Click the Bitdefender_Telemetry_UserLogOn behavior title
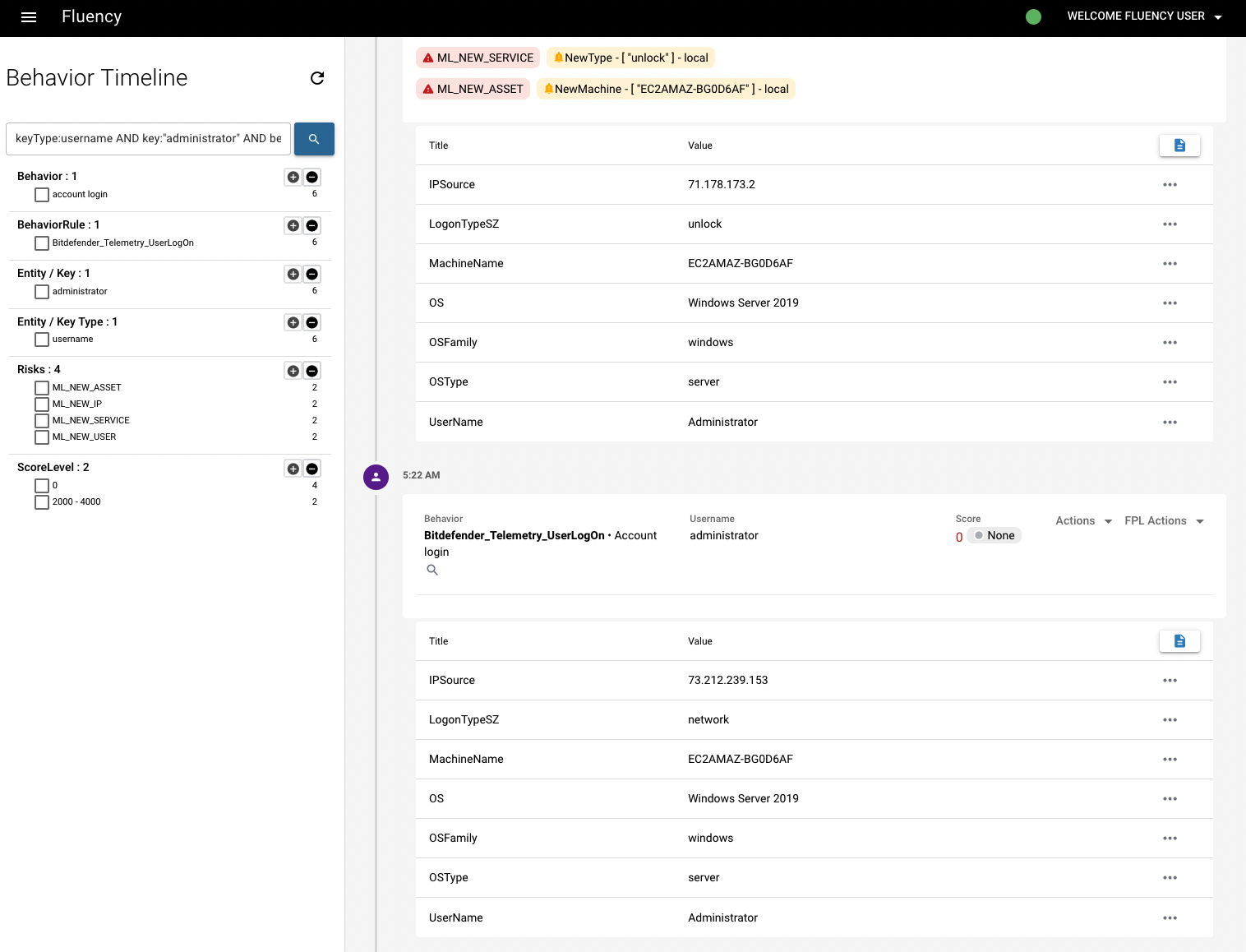This screenshot has height=952, width=1246. 515,535
